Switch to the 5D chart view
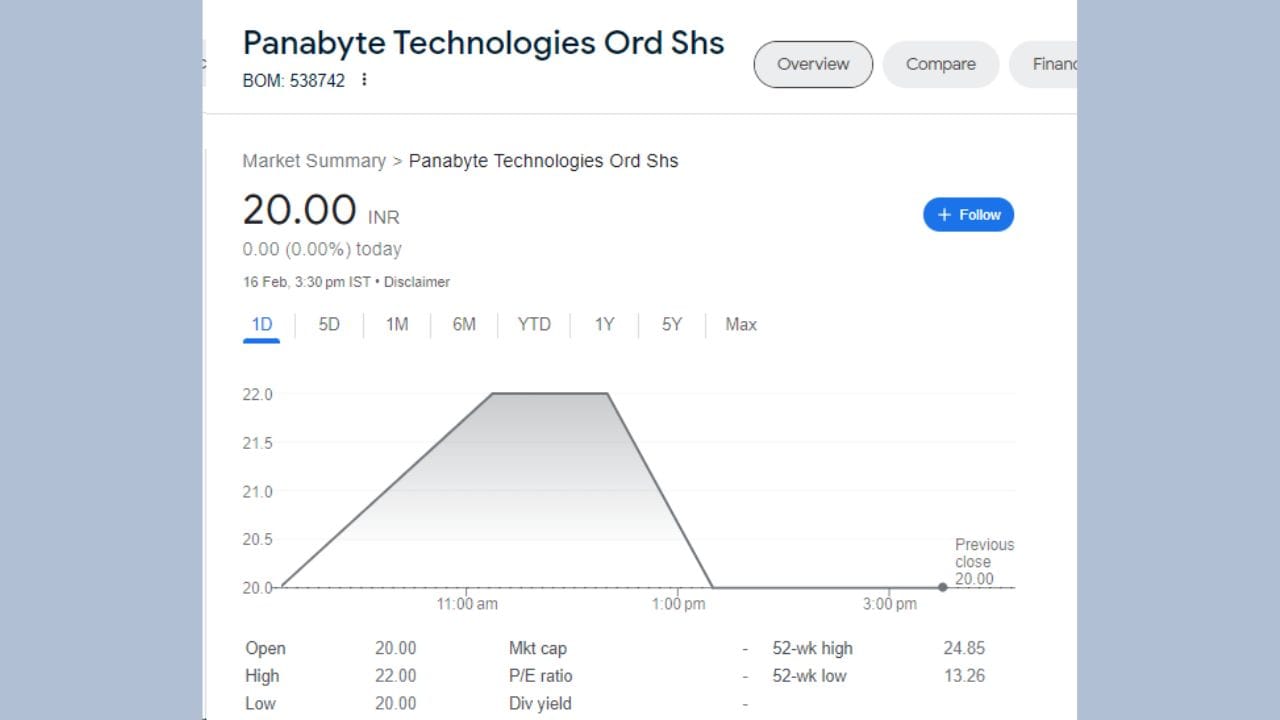 coord(328,324)
